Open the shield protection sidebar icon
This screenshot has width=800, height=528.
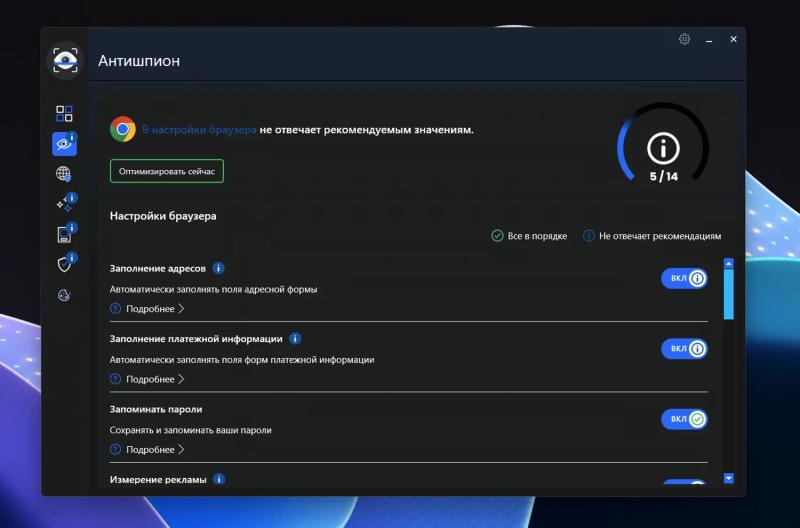pos(64,264)
